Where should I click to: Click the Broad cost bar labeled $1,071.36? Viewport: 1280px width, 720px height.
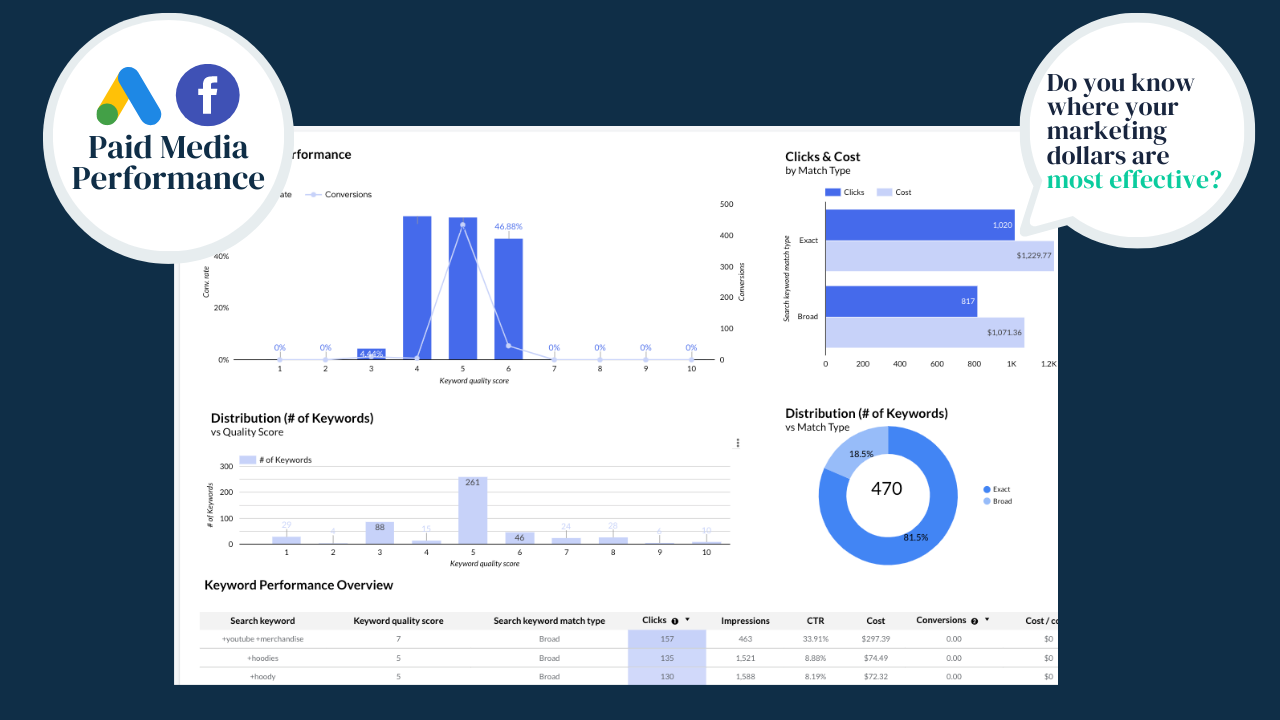[x=924, y=332]
